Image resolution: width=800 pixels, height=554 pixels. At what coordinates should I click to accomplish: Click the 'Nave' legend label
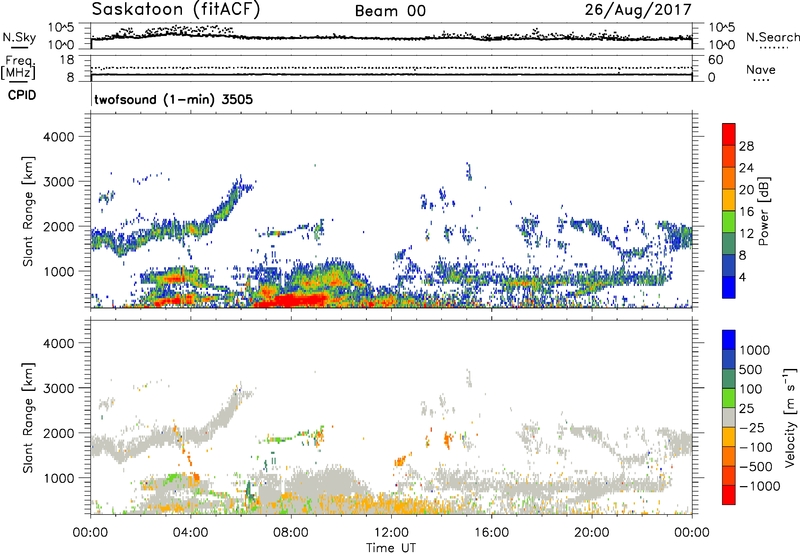pos(761,69)
